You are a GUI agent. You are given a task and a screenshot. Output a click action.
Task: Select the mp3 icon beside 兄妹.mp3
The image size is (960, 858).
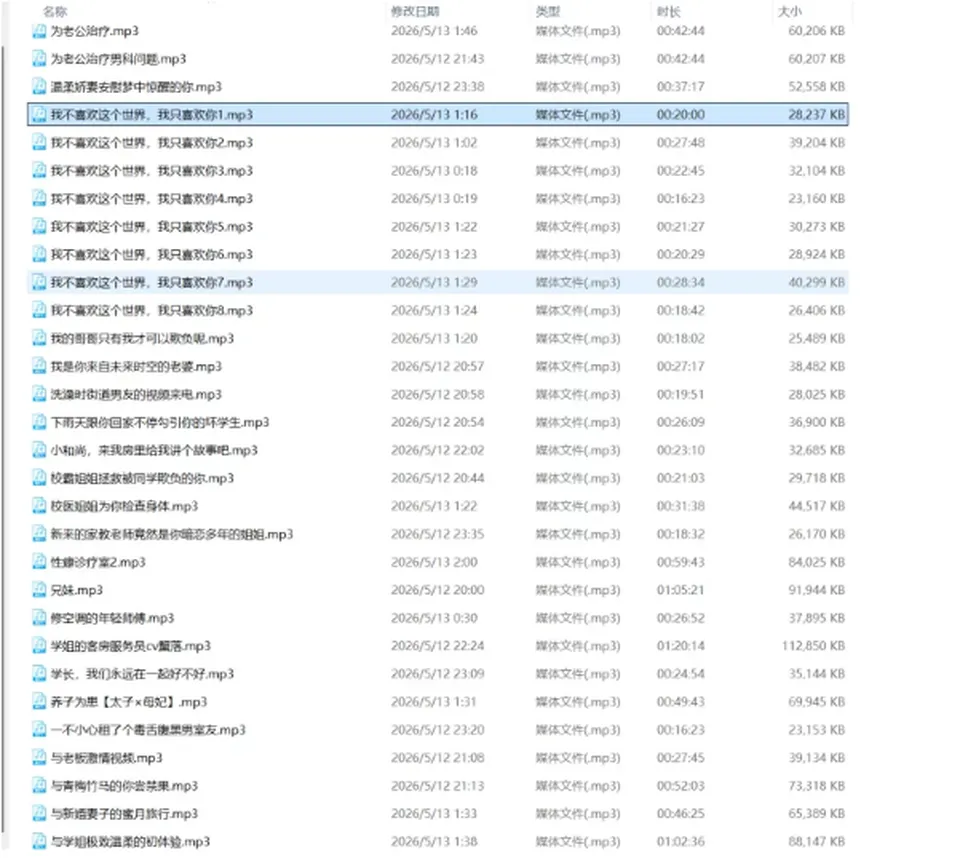tap(39, 590)
